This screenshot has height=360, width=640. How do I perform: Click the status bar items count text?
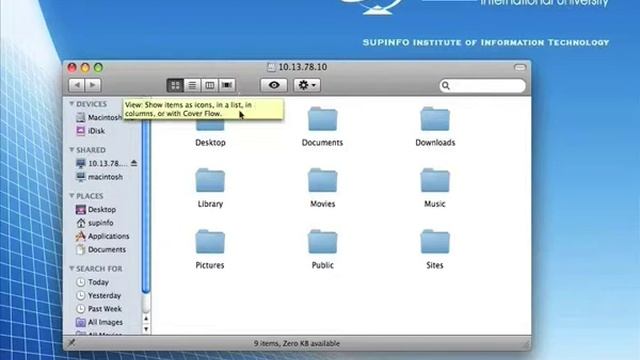pyautogui.click(x=297, y=344)
